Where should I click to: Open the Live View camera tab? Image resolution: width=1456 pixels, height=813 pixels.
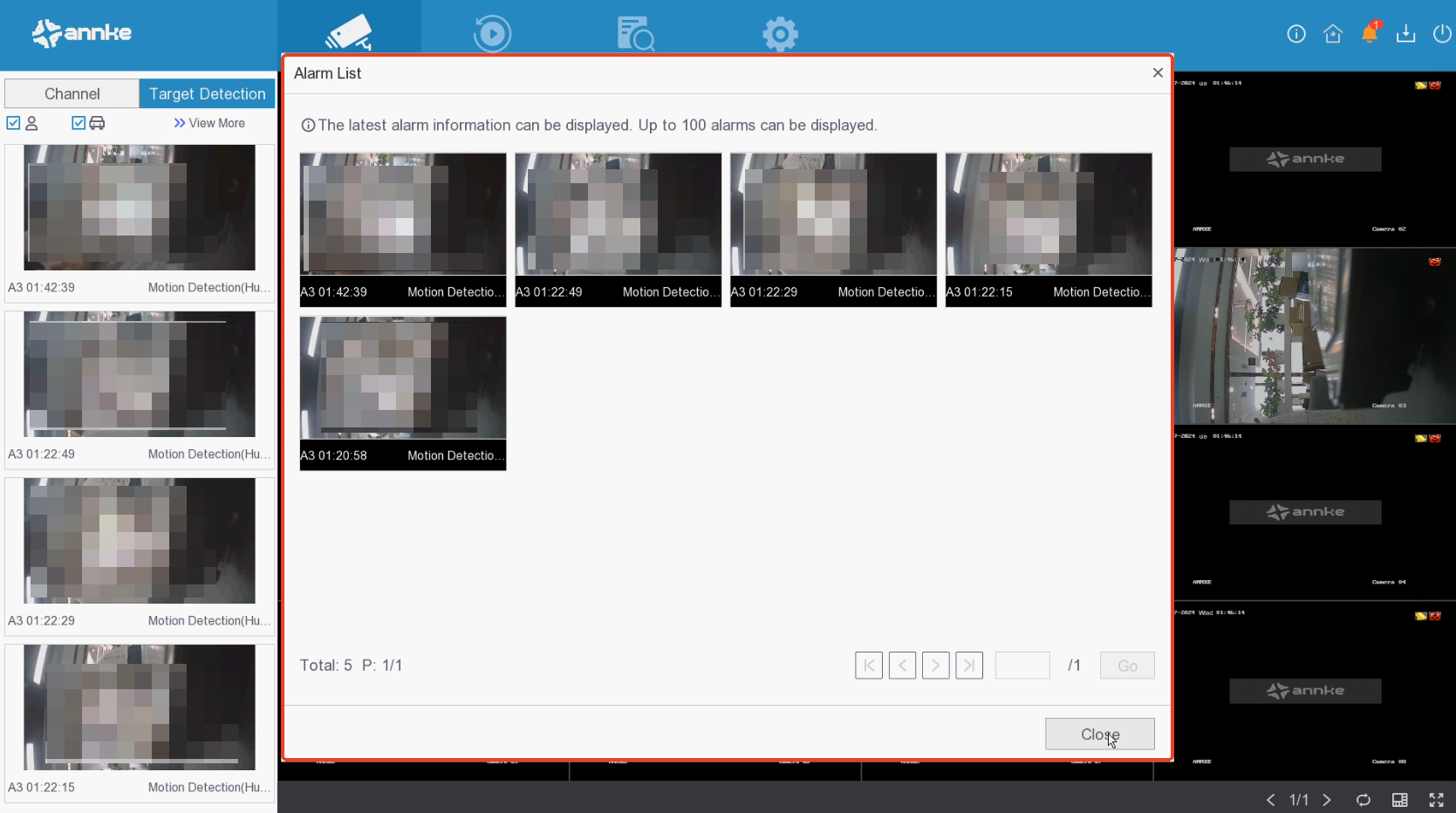[349, 33]
